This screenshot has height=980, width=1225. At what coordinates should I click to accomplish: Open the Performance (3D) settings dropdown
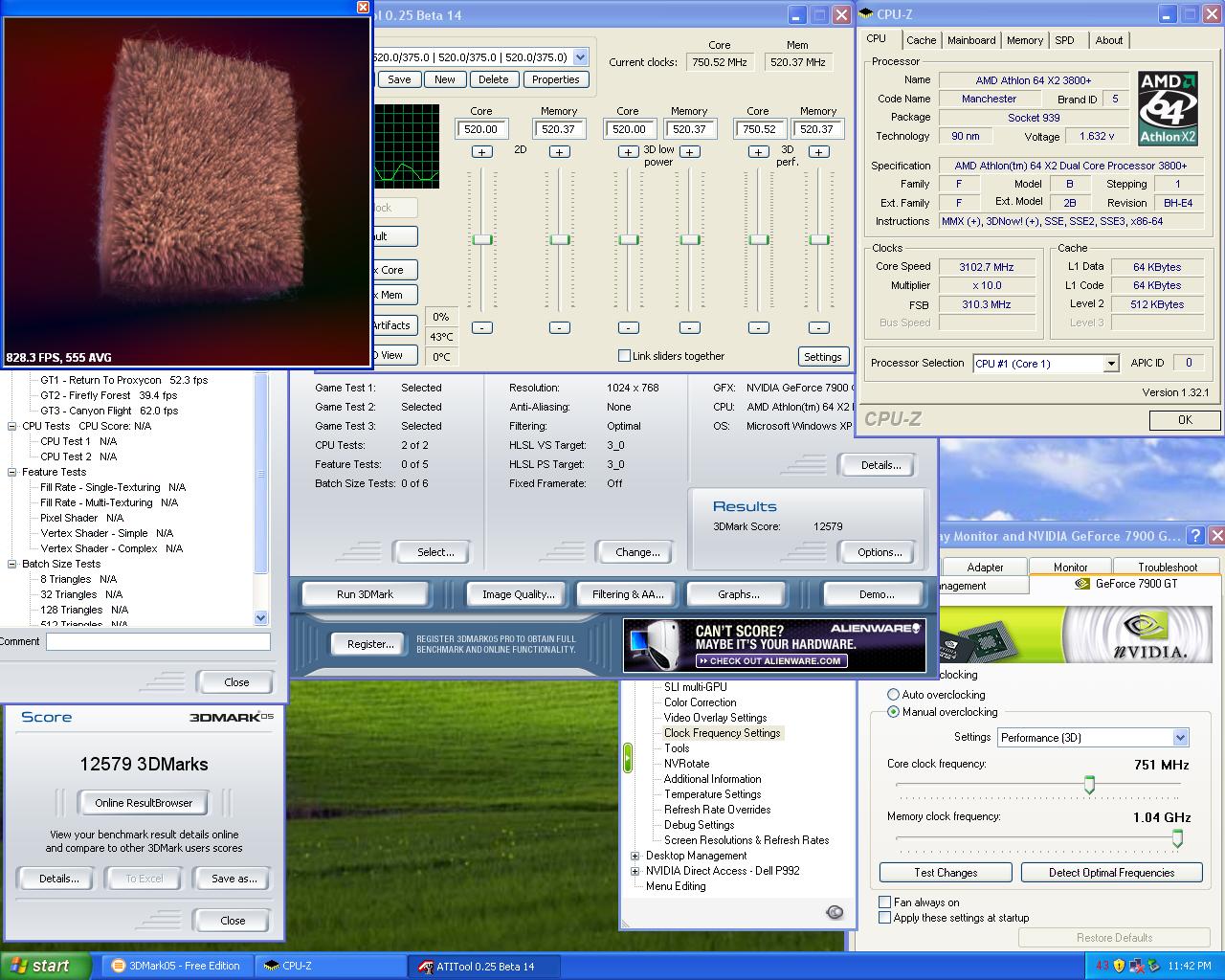(1180, 738)
